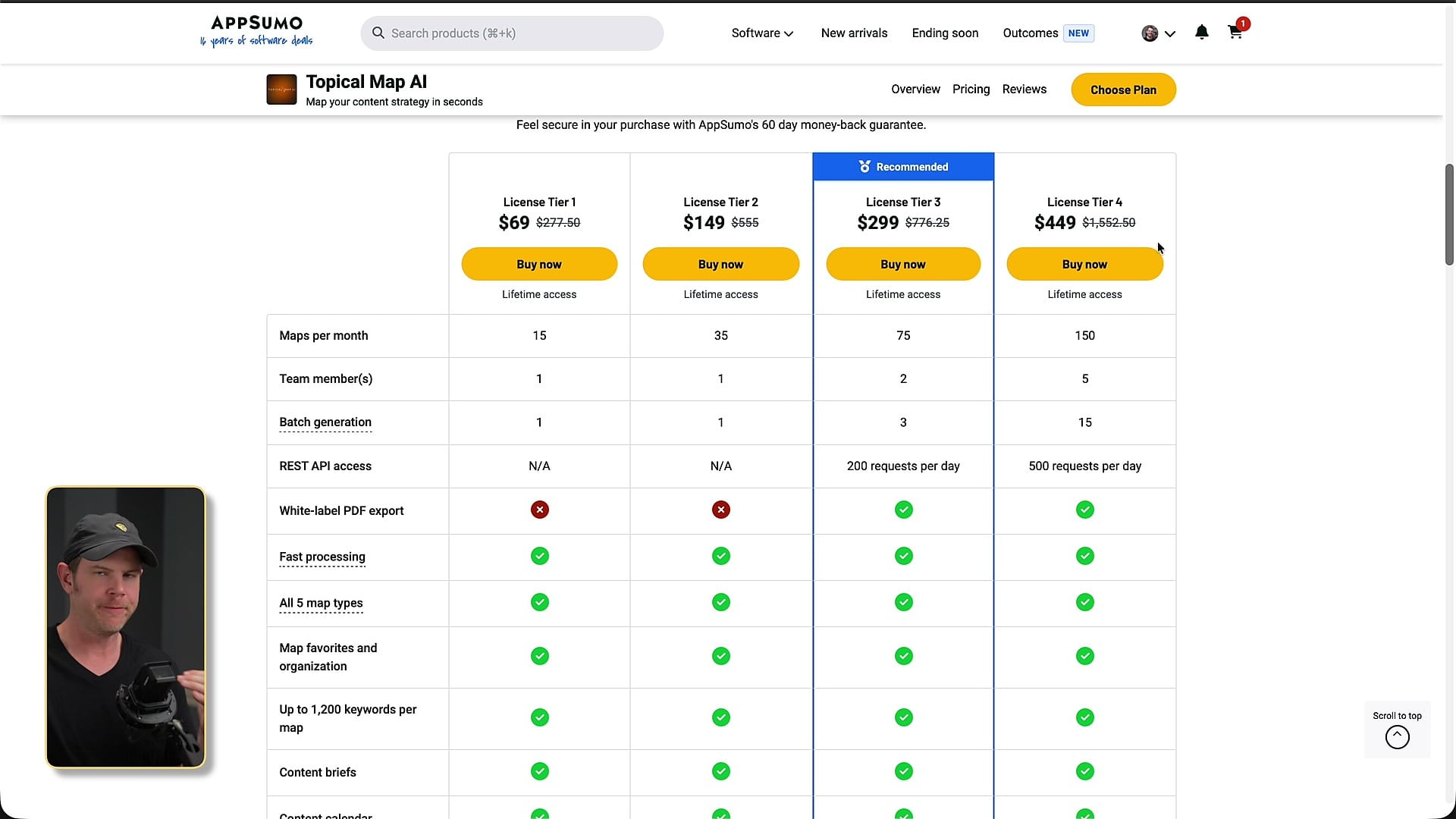Click '500 requests per day' cell
This screenshot has height=819, width=1456.
click(x=1084, y=466)
